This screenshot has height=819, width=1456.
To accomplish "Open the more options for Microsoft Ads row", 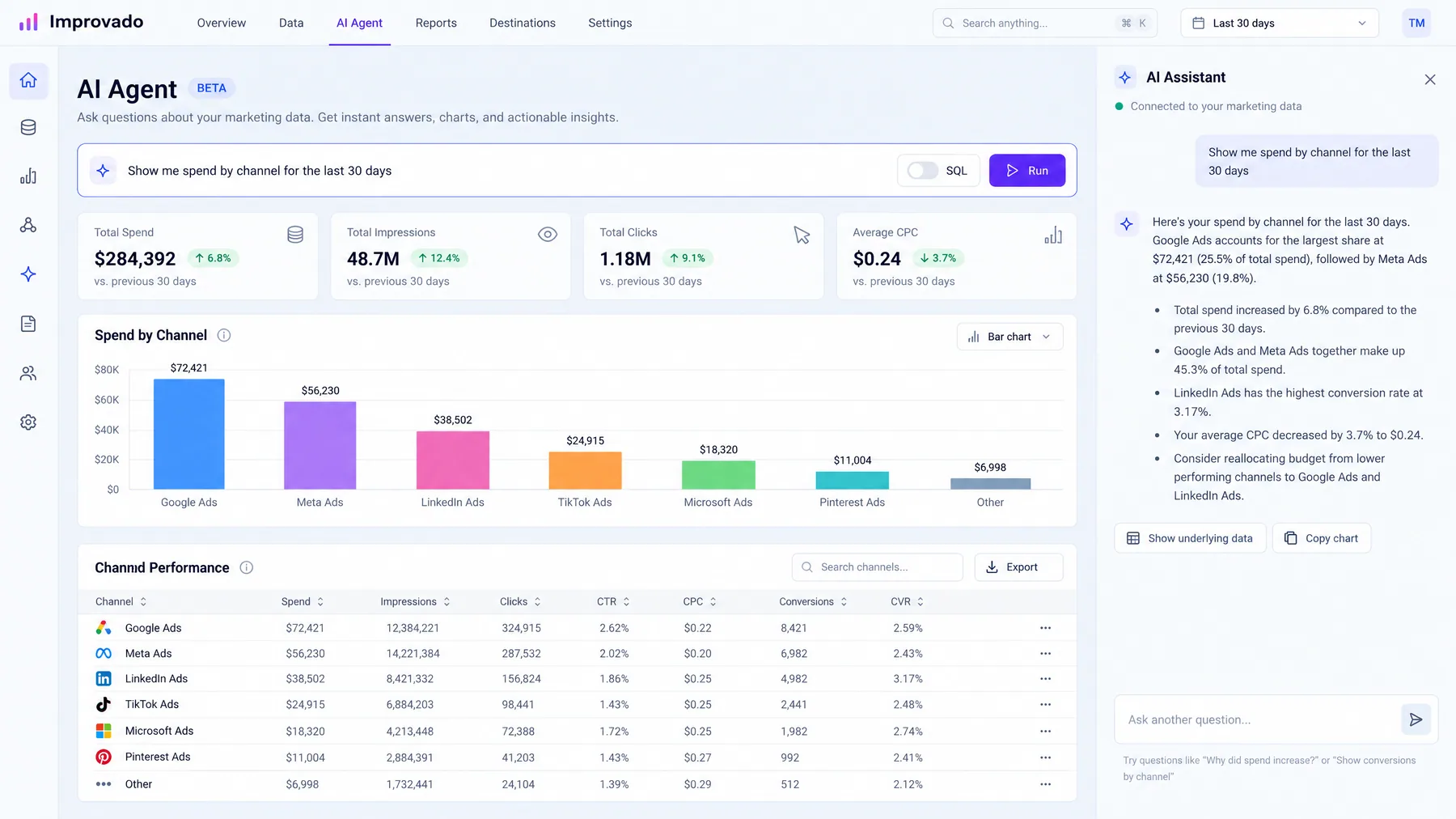I will point(1045,731).
